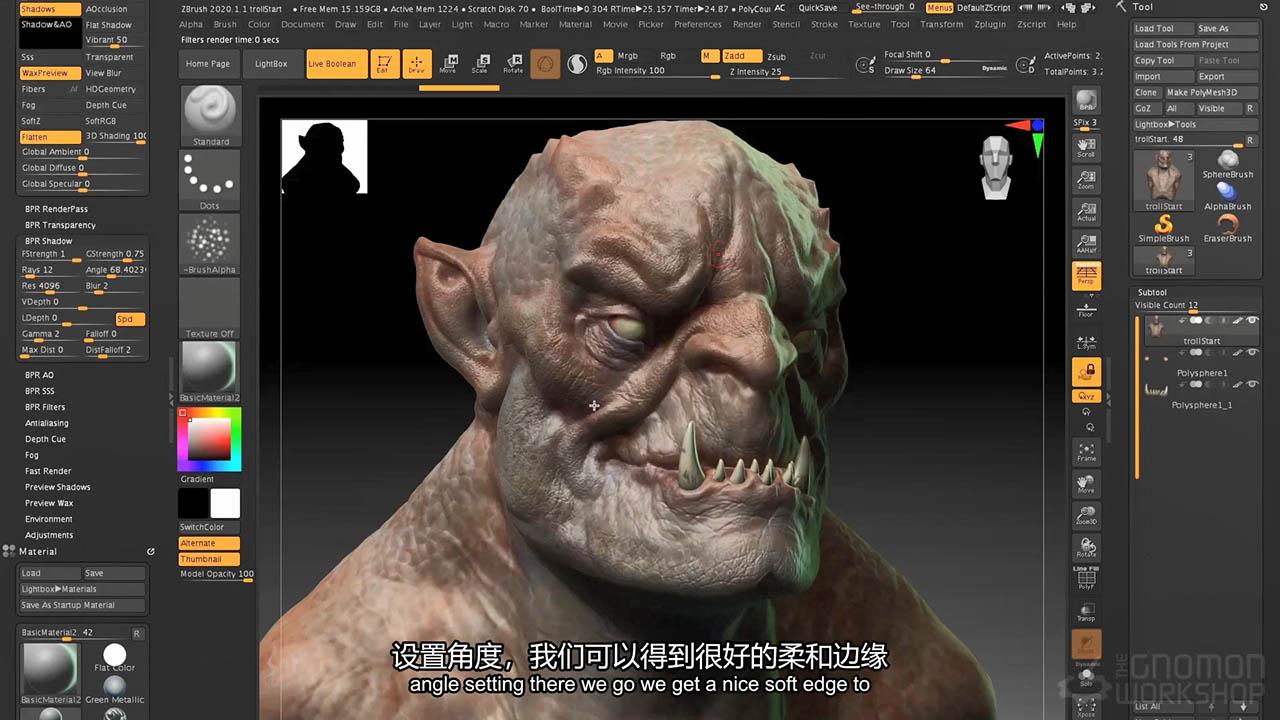Viewport: 1280px width, 720px height.
Task: Toggle the Flatten render option
Action: click(x=50, y=137)
